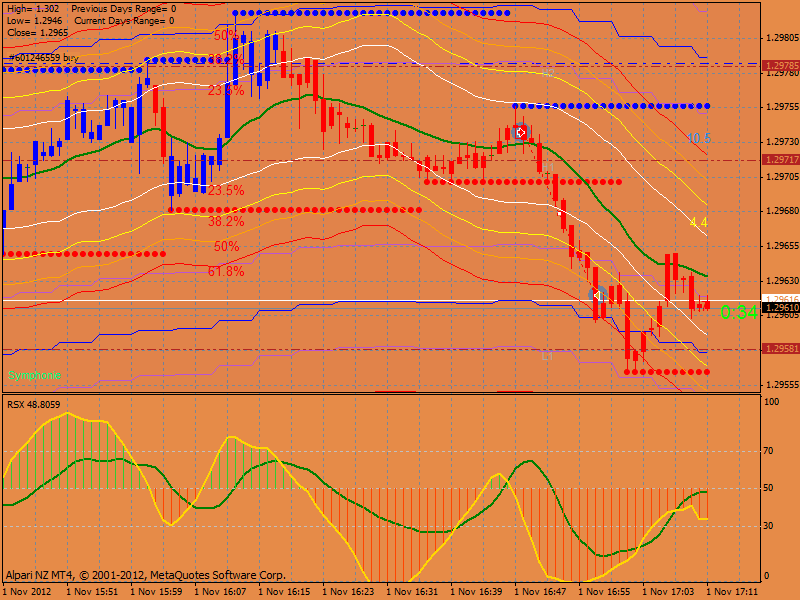Click the blue 10.5 value label
This screenshot has height=600, width=800.
(699, 138)
